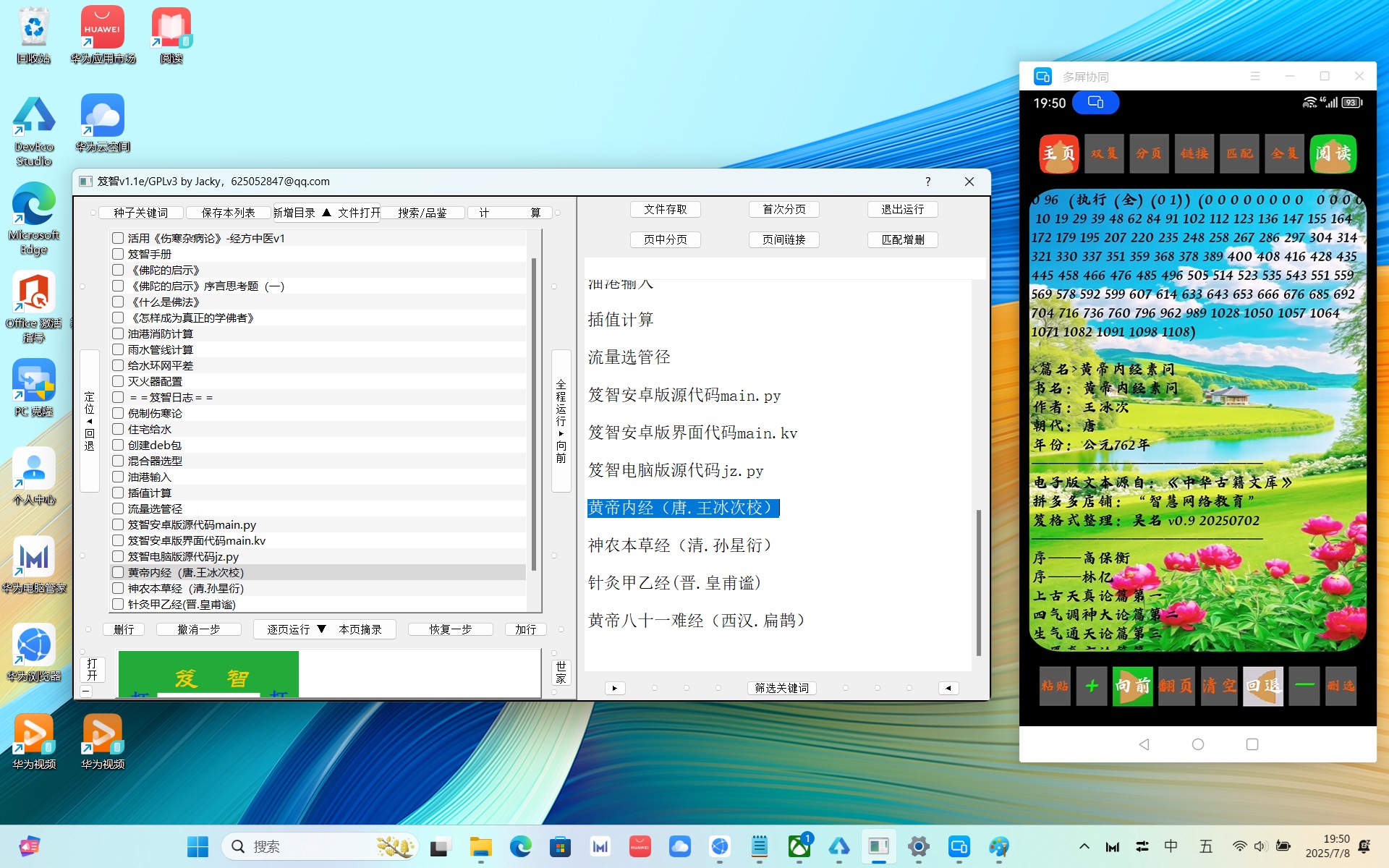This screenshot has height=868, width=1389.
Task: Click the taskbar 搜索 search box
Action: pyautogui.click(x=320, y=846)
